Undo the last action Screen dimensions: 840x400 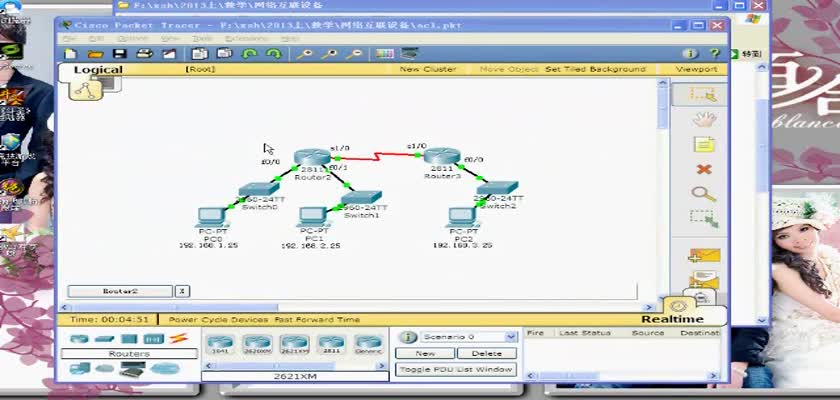coord(249,54)
